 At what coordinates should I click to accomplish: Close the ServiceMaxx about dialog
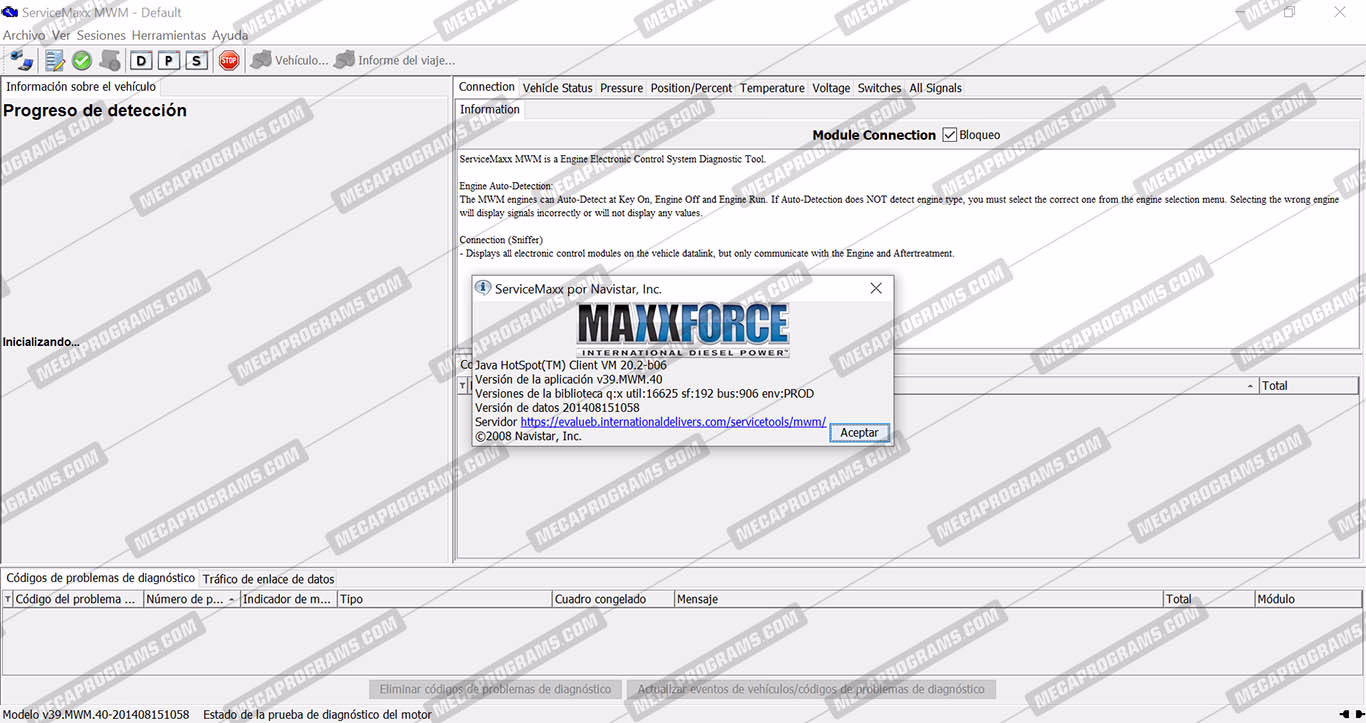(x=876, y=288)
